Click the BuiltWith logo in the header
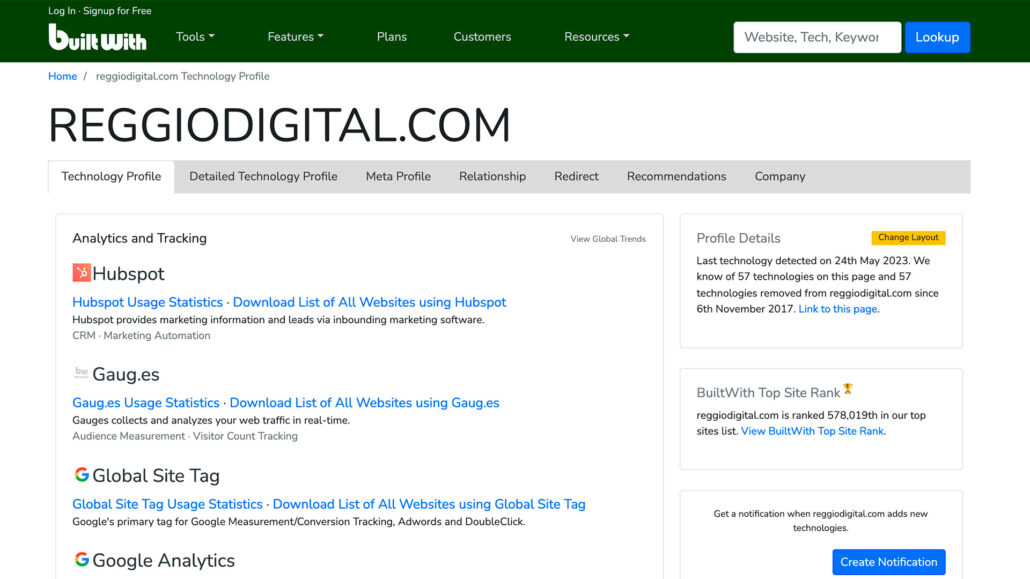This screenshot has width=1030, height=579. 96,38
